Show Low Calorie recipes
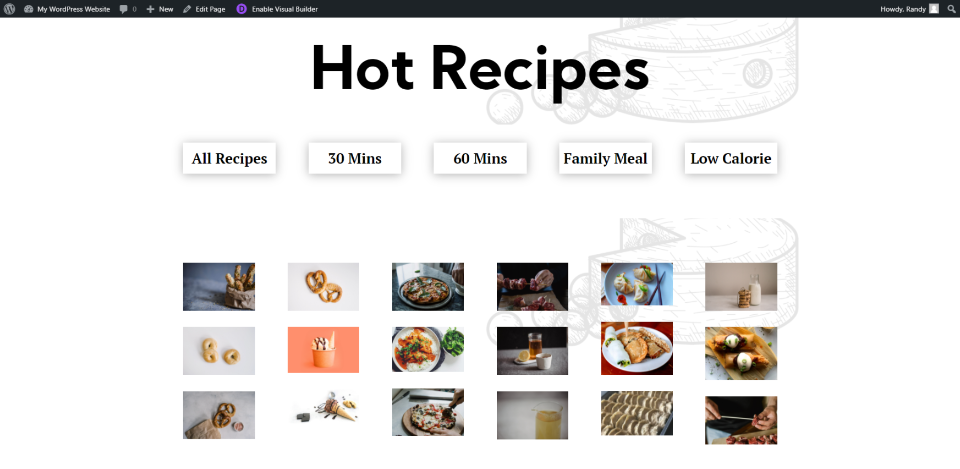The width and height of the screenshot is (960, 469). pos(731,159)
